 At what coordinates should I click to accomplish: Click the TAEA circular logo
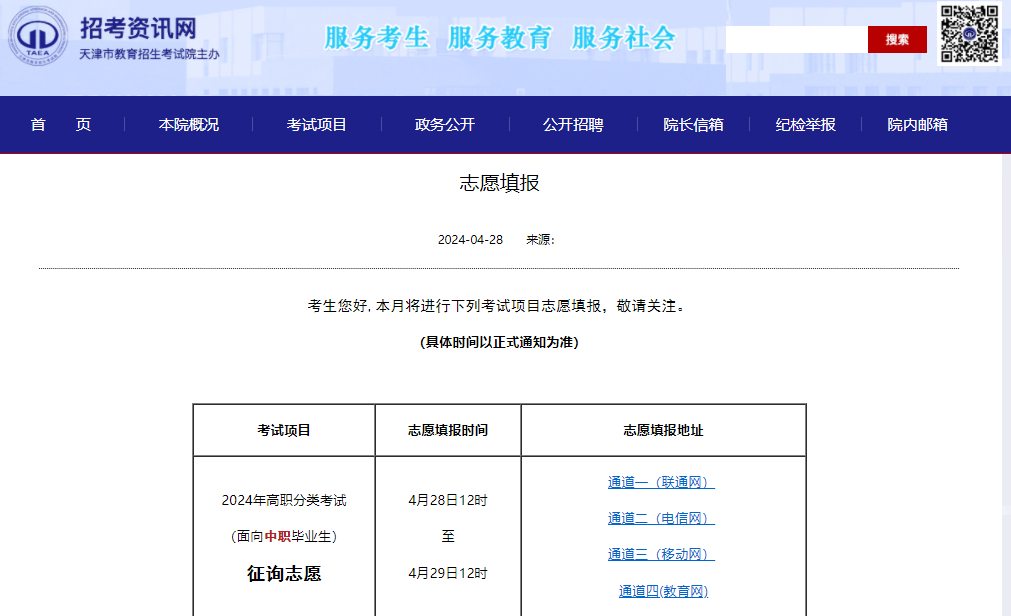pyautogui.click(x=37, y=36)
